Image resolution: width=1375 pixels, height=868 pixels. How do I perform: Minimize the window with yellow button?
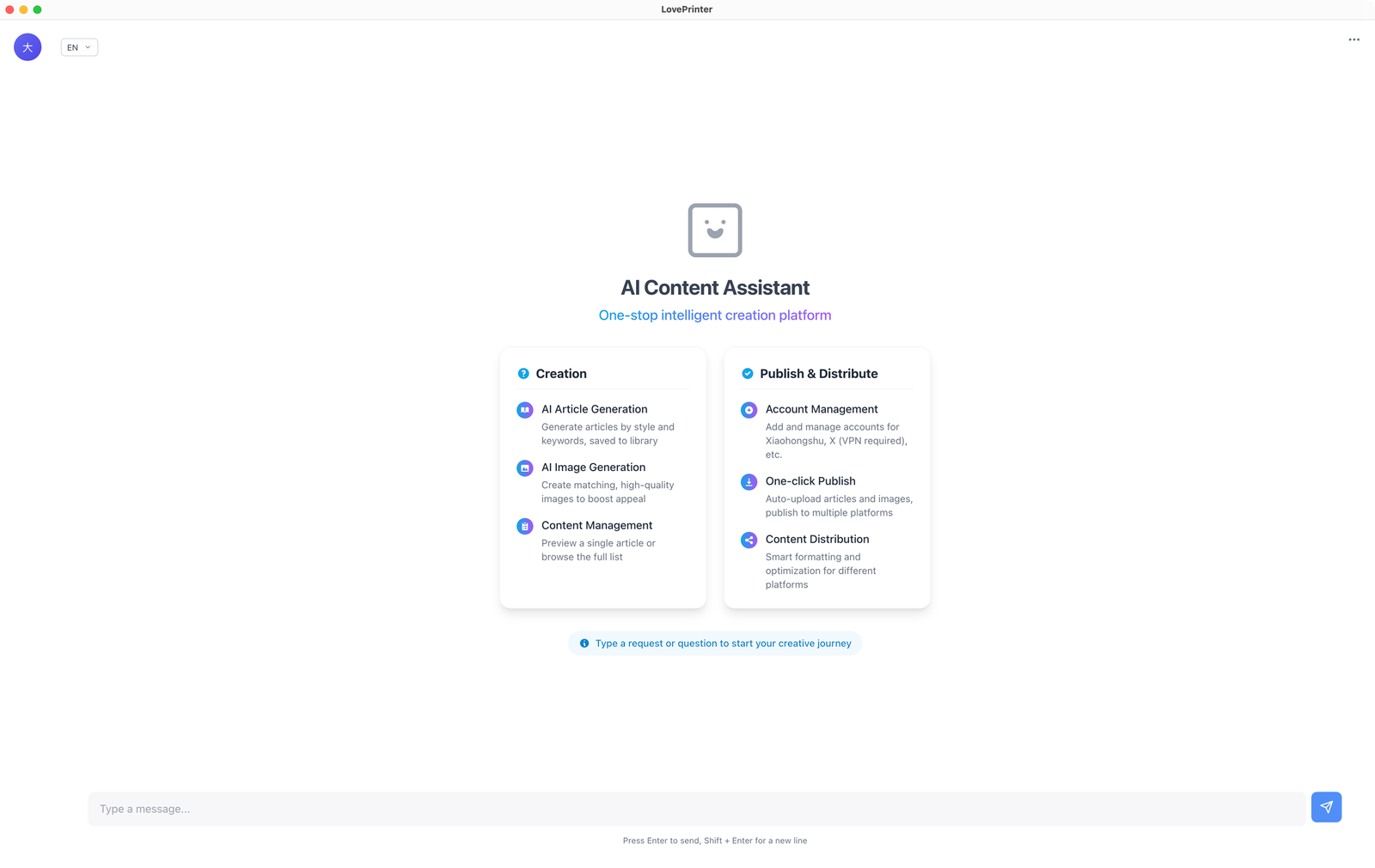pyautogui.click(x=23, y=9)
